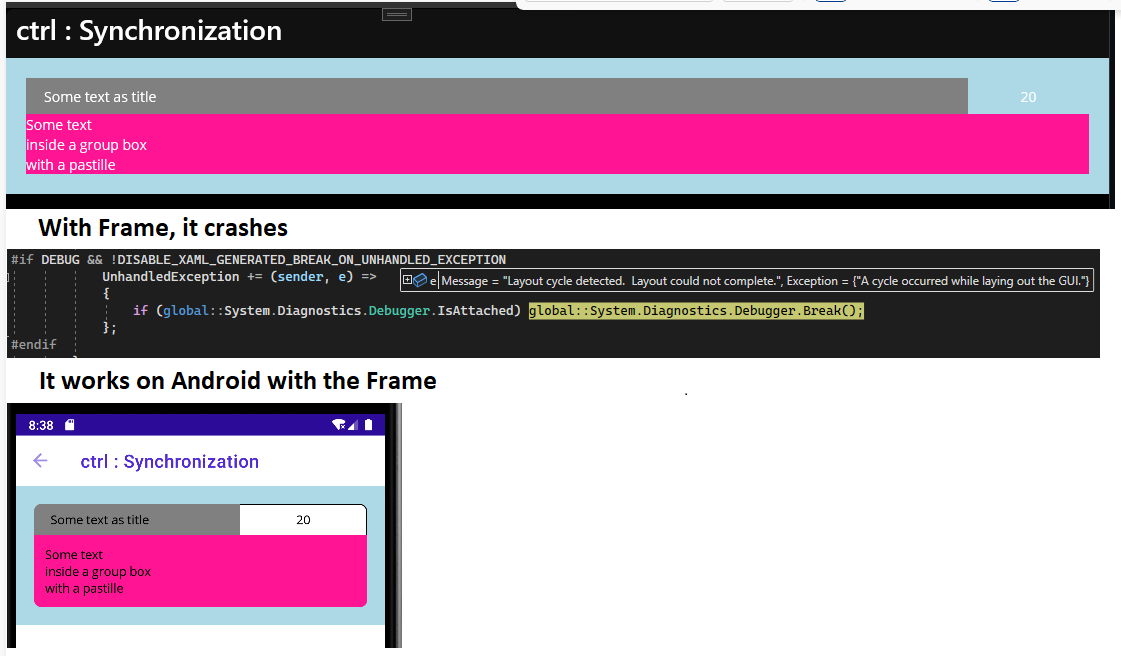Click 'sender' parameter in lambda expression
Viewport: 1121px width, 656px height.
(300, 277)
